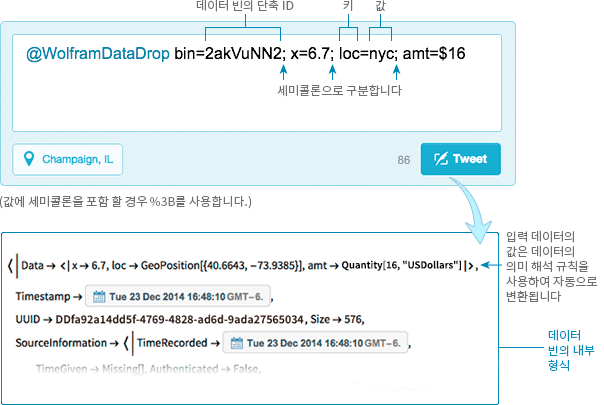Click the bin=2akVuNN2 text in tweet
Viewport: 604px width, 405px height.
pos(230,54)
